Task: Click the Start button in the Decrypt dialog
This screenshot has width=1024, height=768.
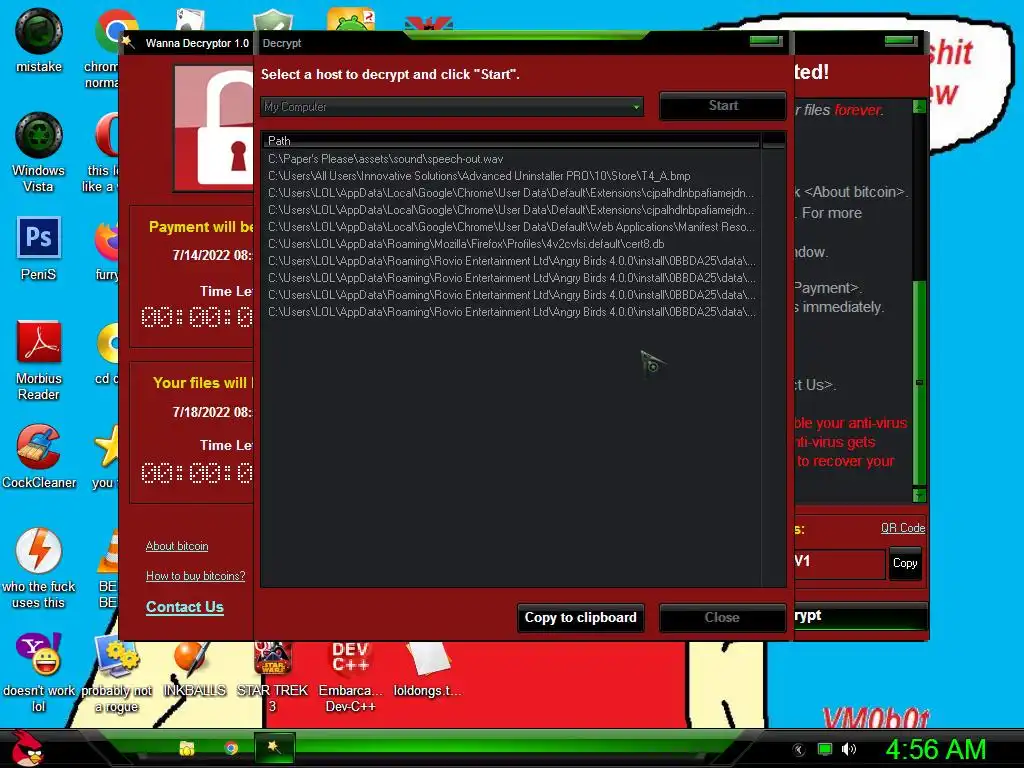Action: (x=723, y=106)
